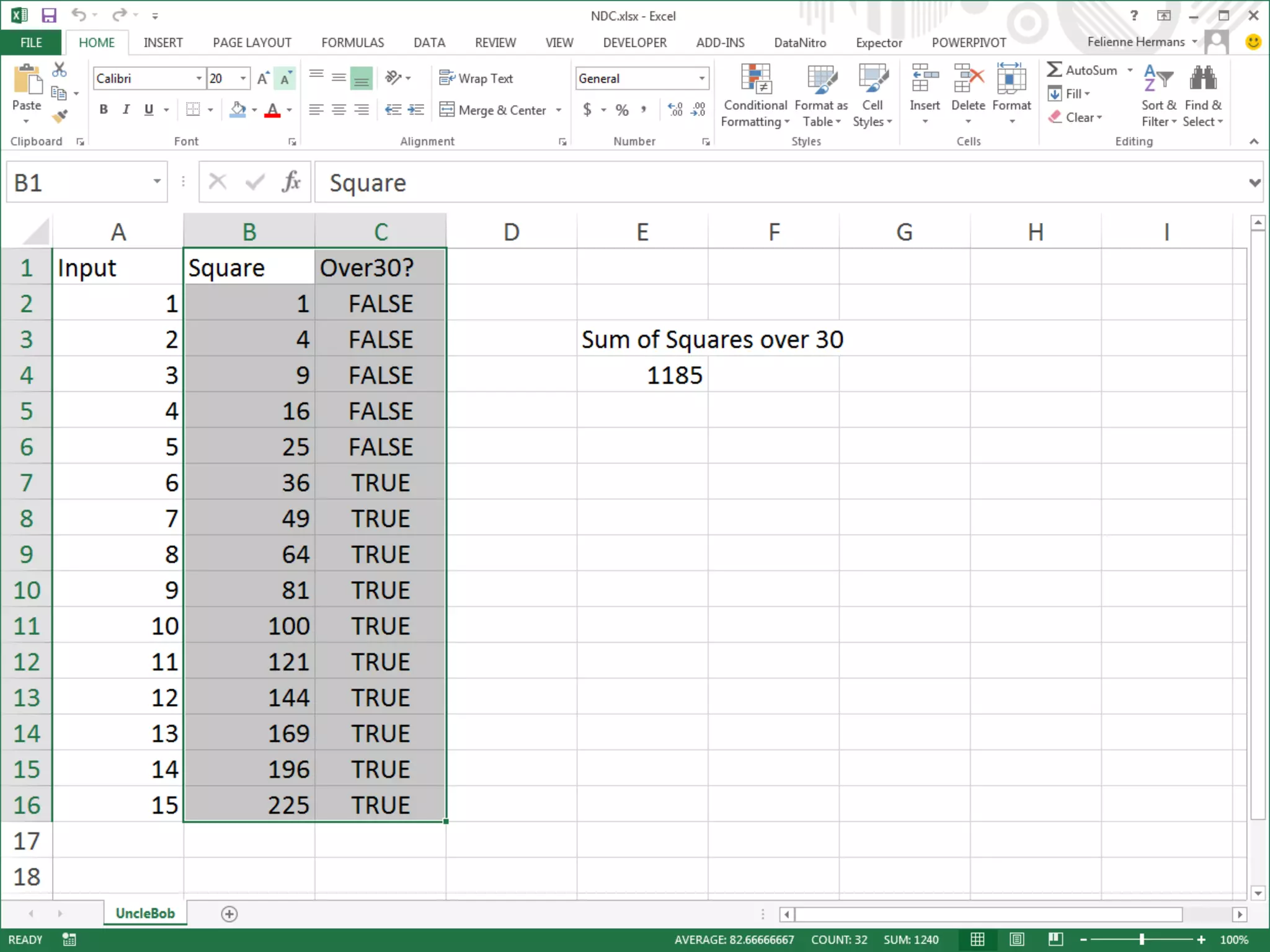Image resolution: width=1270 pixels, height=952 pixels.
Task: Open the INSERT ribbon tab
Action: (163, 42)
